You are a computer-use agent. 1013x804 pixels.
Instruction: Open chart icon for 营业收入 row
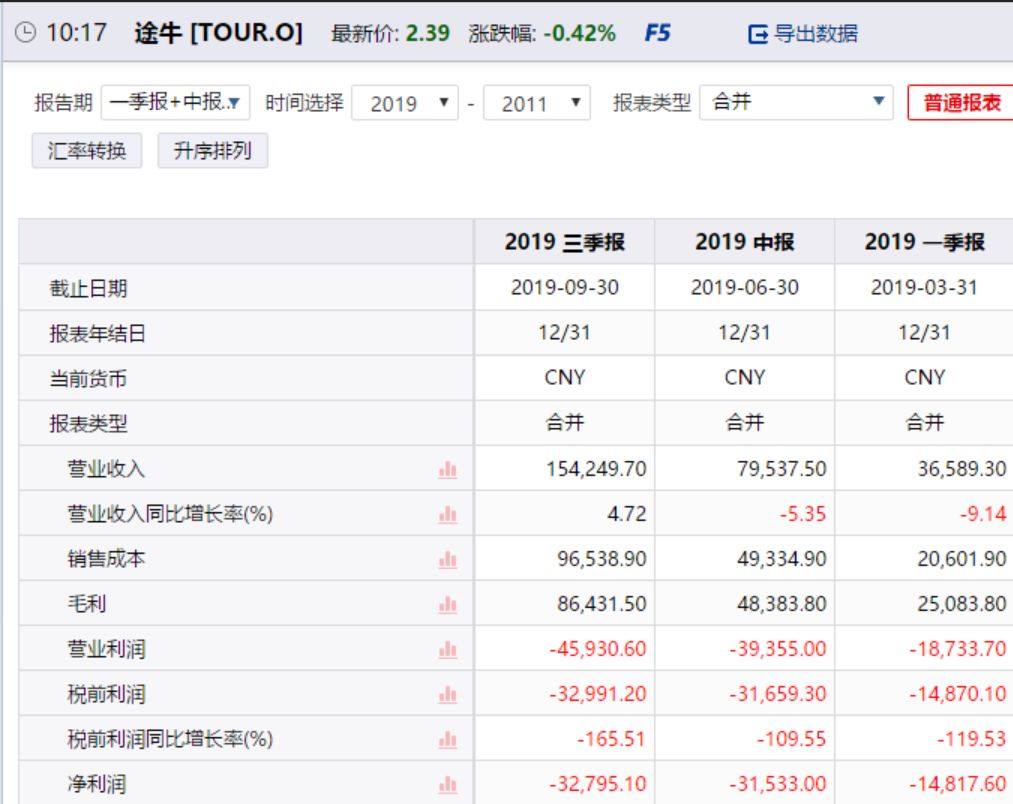pyautogui.click(x=448, y=470)
